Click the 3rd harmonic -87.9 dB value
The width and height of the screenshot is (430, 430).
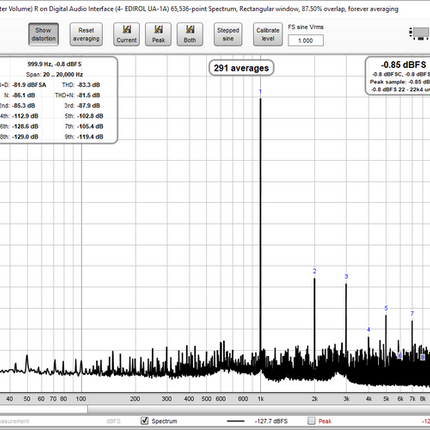[x=89, y=106]
